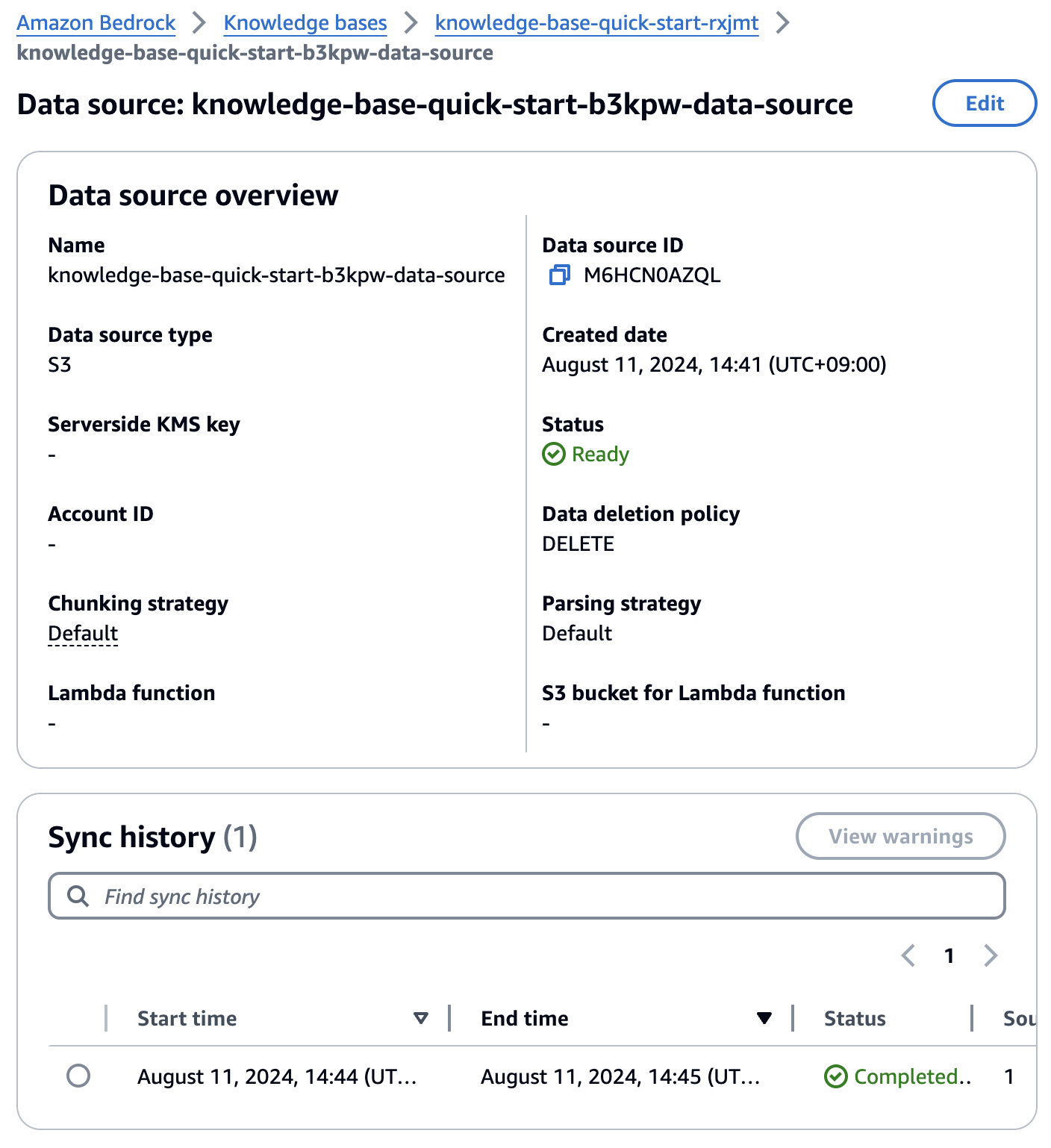
Task: Click the Data source ID value M6HCN0AZQL
Action: [652, 275]
